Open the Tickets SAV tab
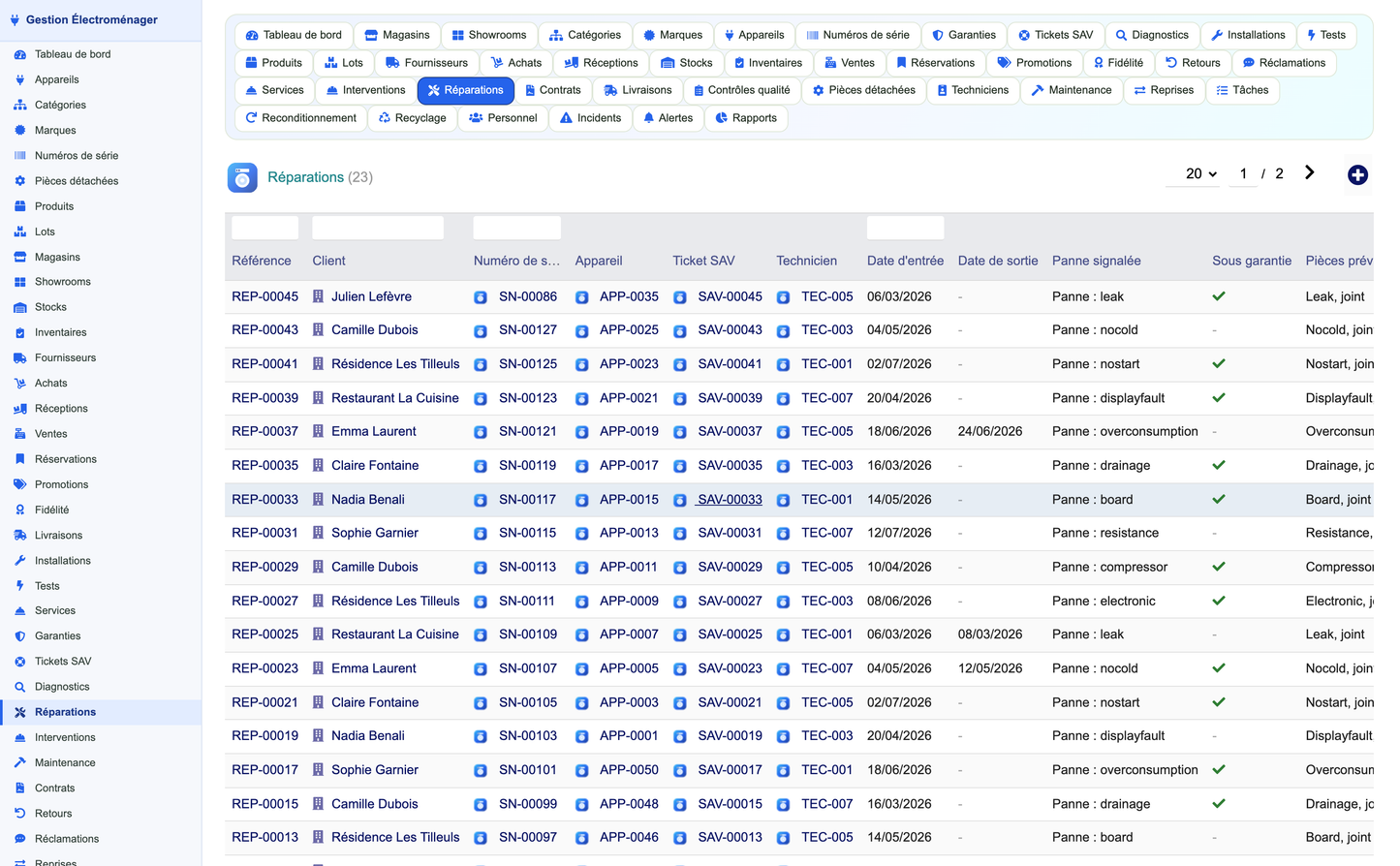 point(1055,35)
